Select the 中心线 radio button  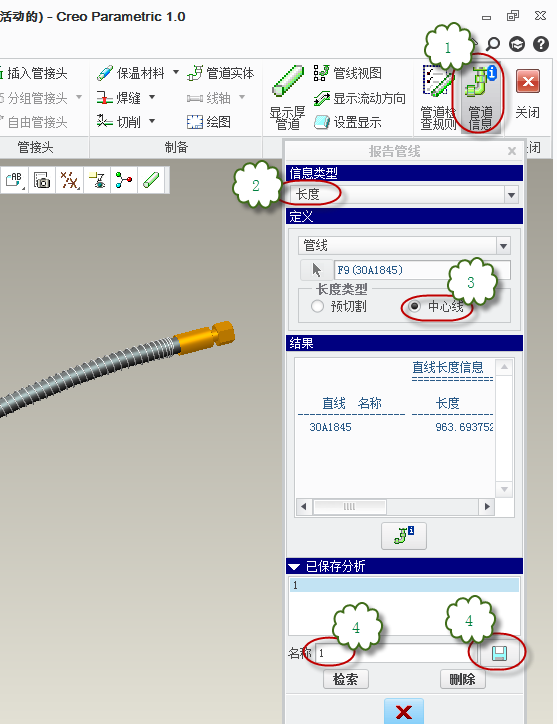click(x=415, y=306)
